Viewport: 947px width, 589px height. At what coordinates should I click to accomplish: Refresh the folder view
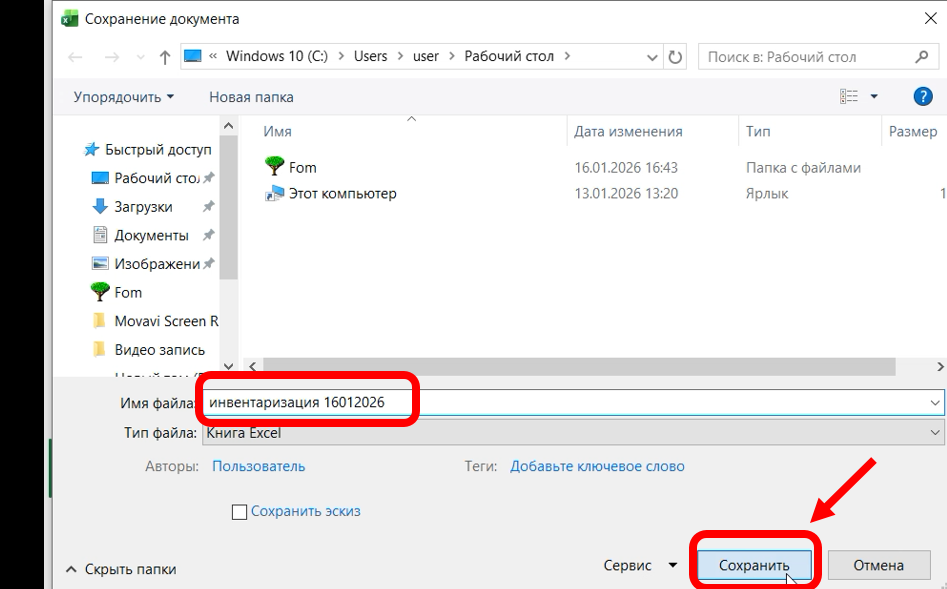pos(675,57)
